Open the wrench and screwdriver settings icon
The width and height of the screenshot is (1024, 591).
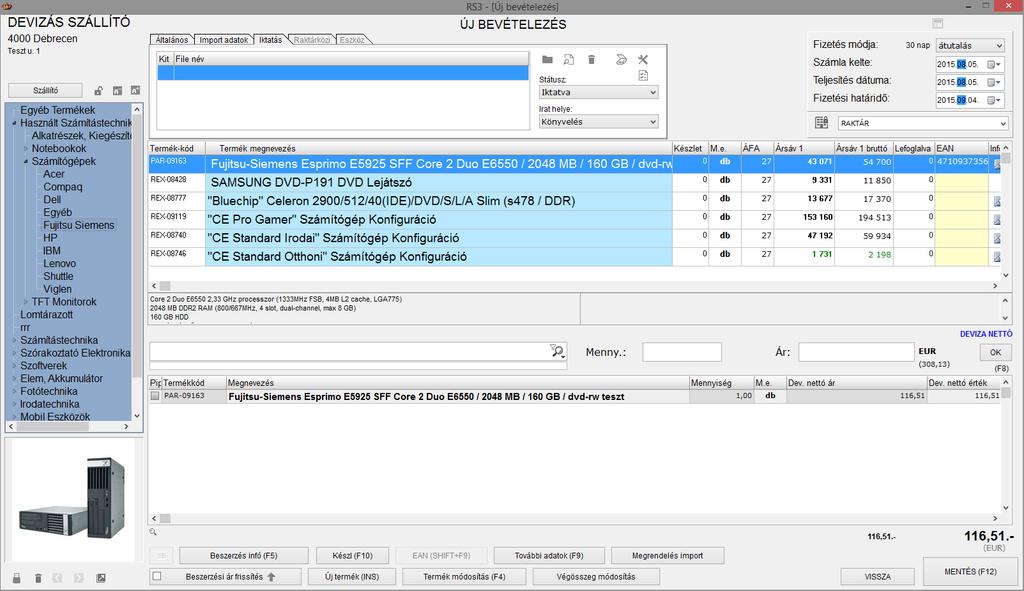click(x=643, y=59)
